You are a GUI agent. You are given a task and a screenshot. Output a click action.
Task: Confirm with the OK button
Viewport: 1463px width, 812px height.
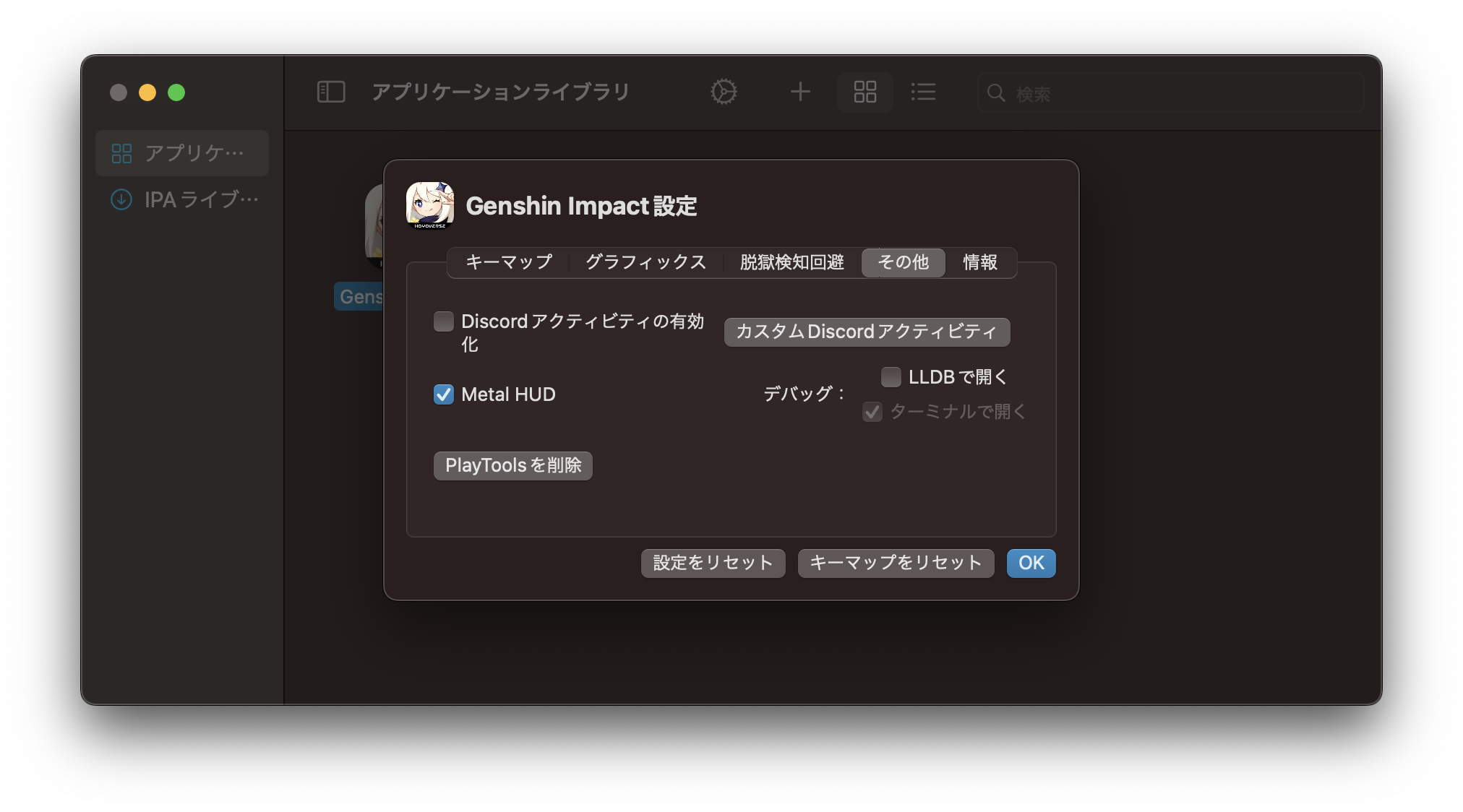click(x=1031, y=563)
